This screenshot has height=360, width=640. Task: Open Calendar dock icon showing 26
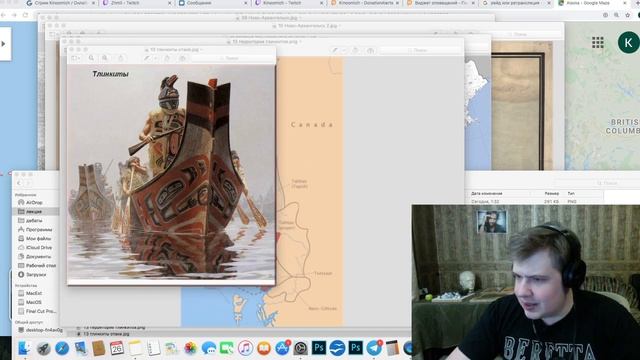[117, 348]
